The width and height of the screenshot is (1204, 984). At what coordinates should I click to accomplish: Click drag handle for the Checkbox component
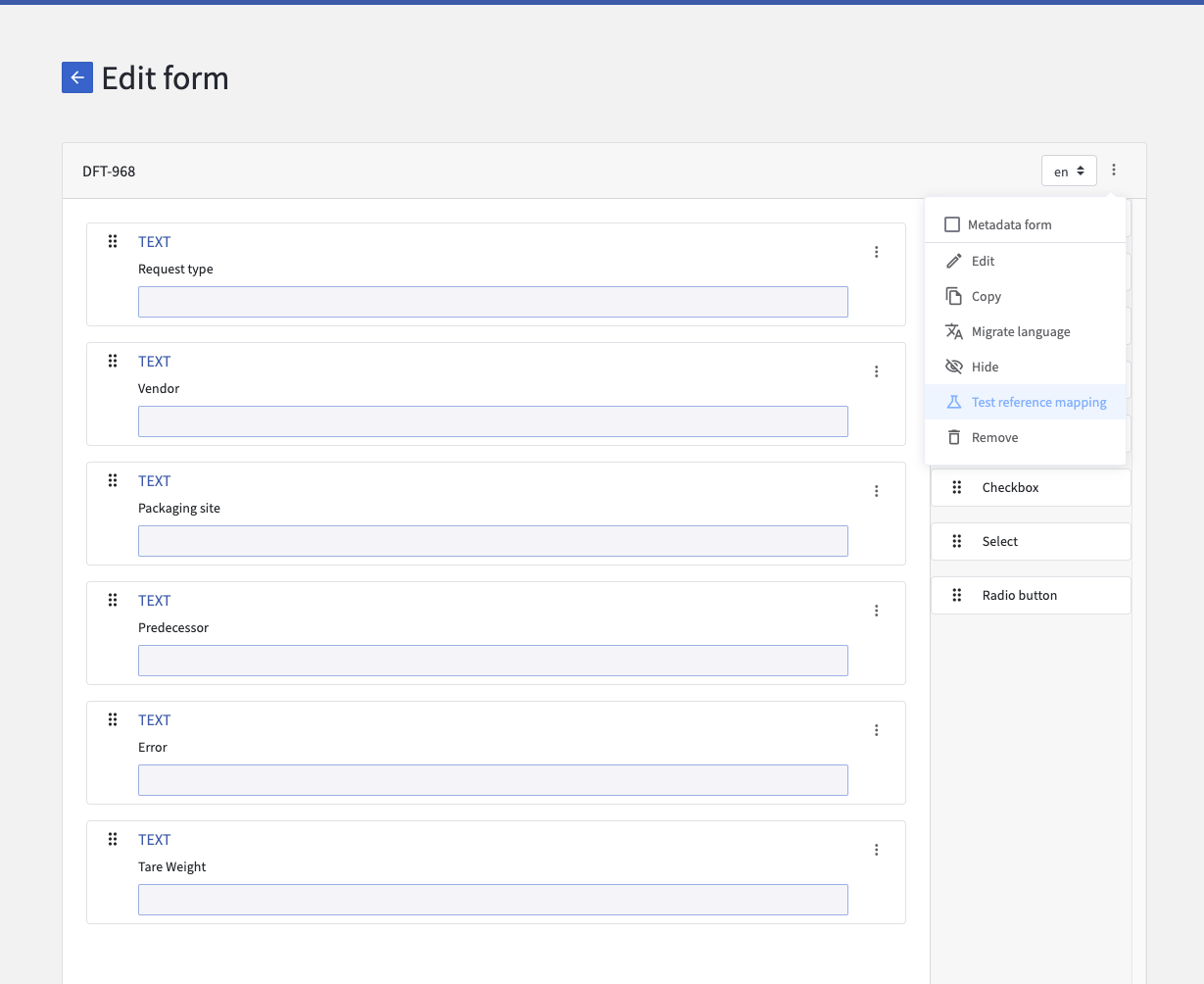coord(957,487)
